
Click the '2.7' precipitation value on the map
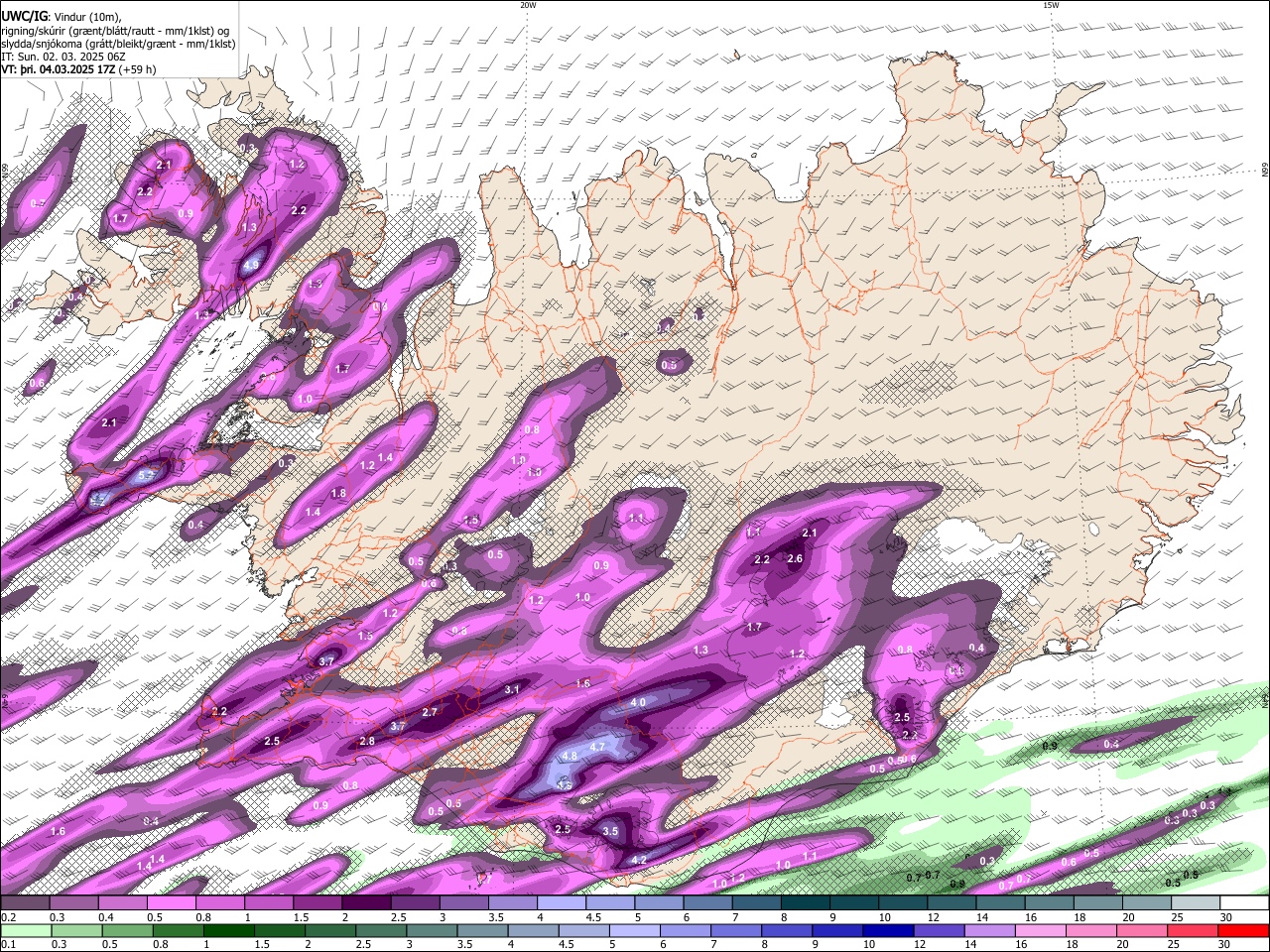pos(430,712)
